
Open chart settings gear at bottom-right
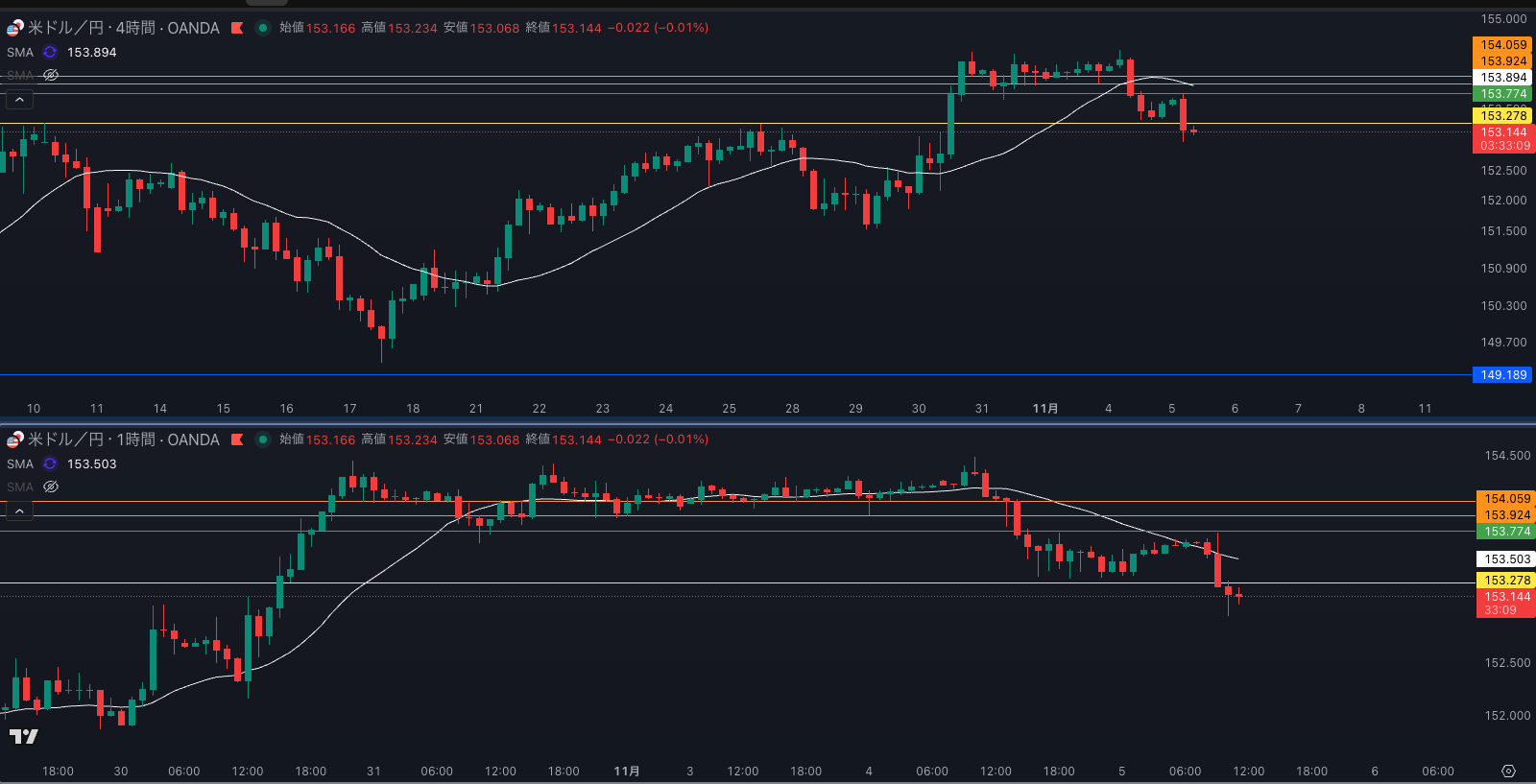tap(1508, 772)
